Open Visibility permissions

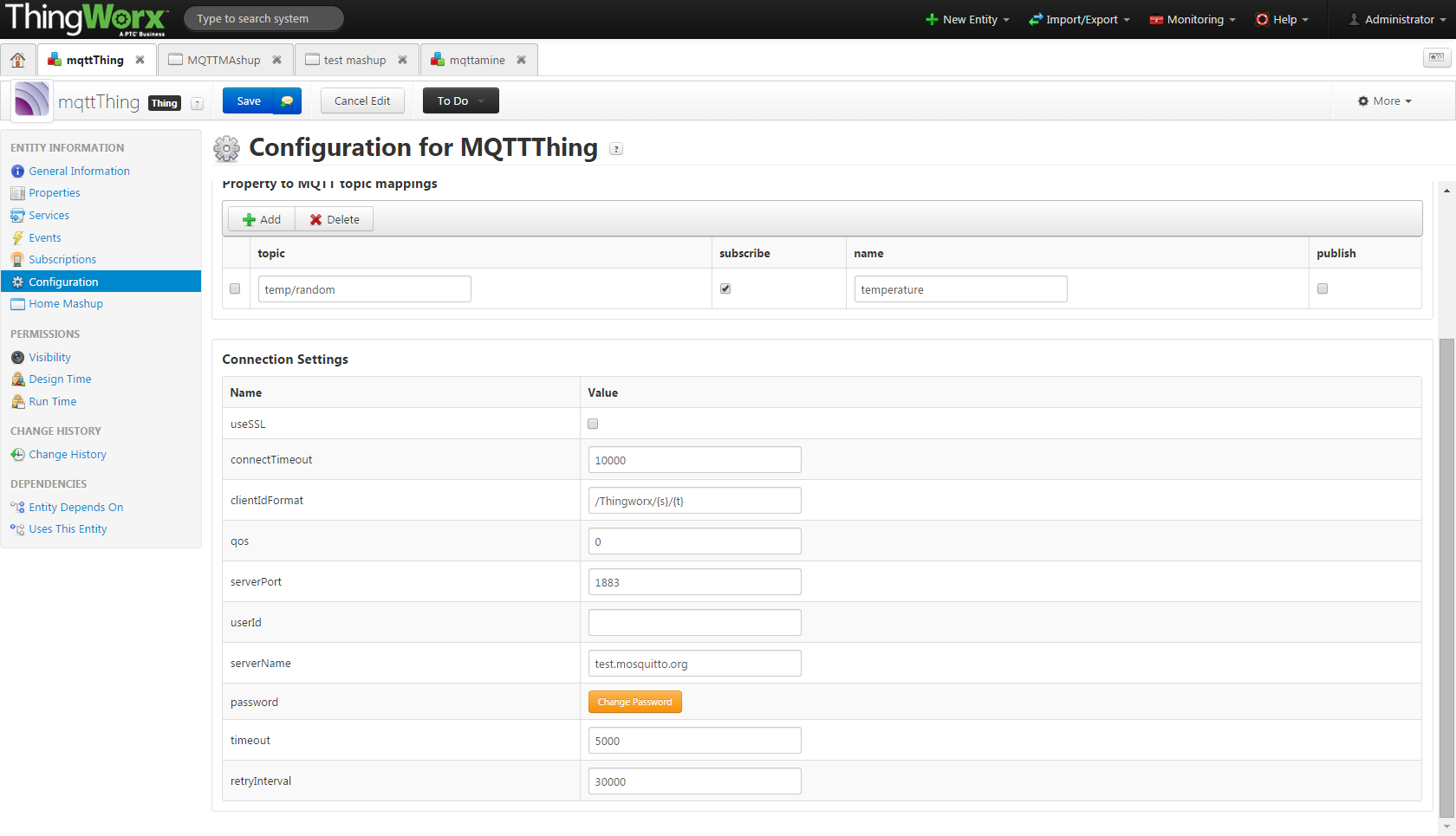tap(49, 358)
